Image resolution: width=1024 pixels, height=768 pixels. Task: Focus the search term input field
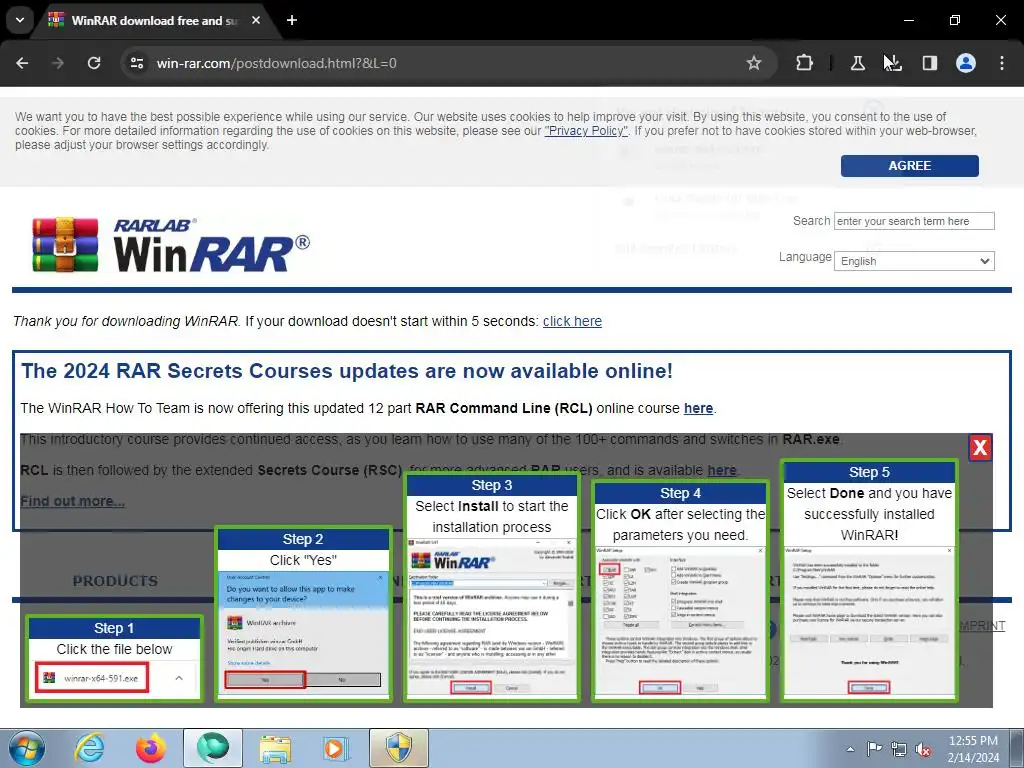914,221
